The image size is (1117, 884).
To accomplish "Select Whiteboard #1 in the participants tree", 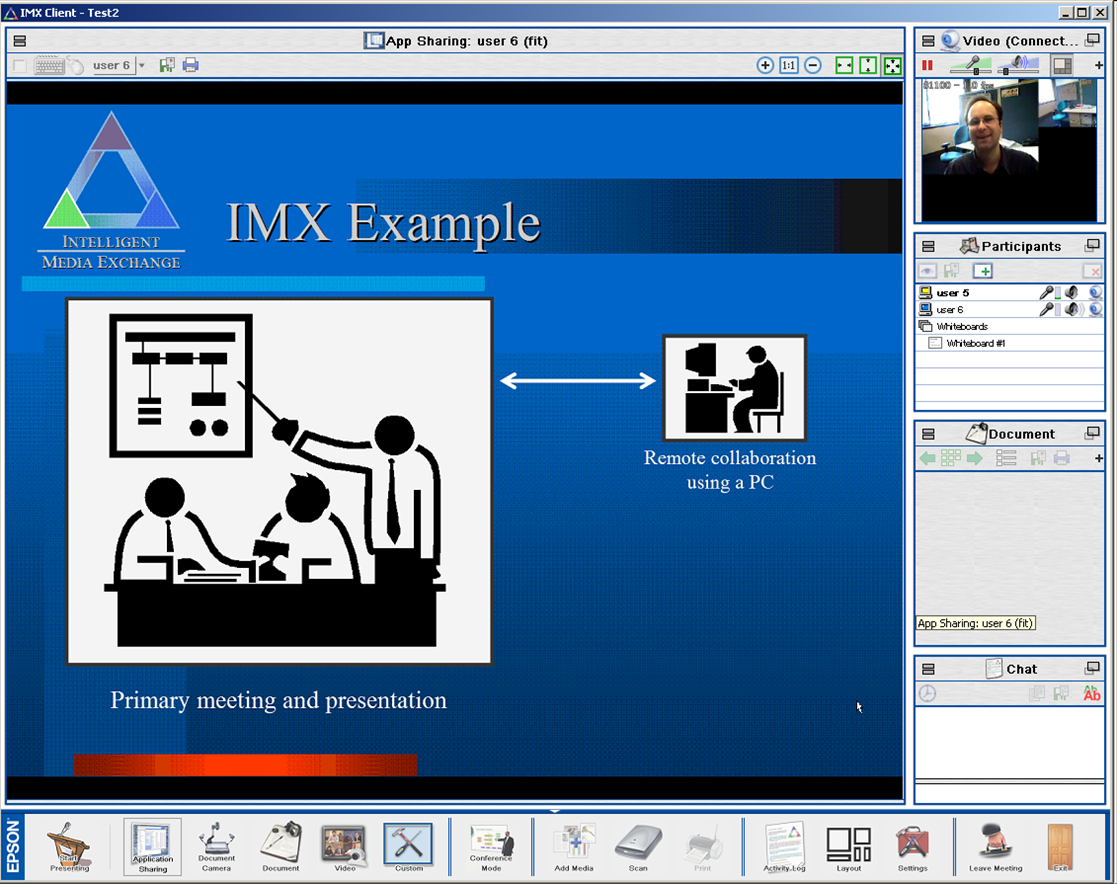I will (975, 343).
